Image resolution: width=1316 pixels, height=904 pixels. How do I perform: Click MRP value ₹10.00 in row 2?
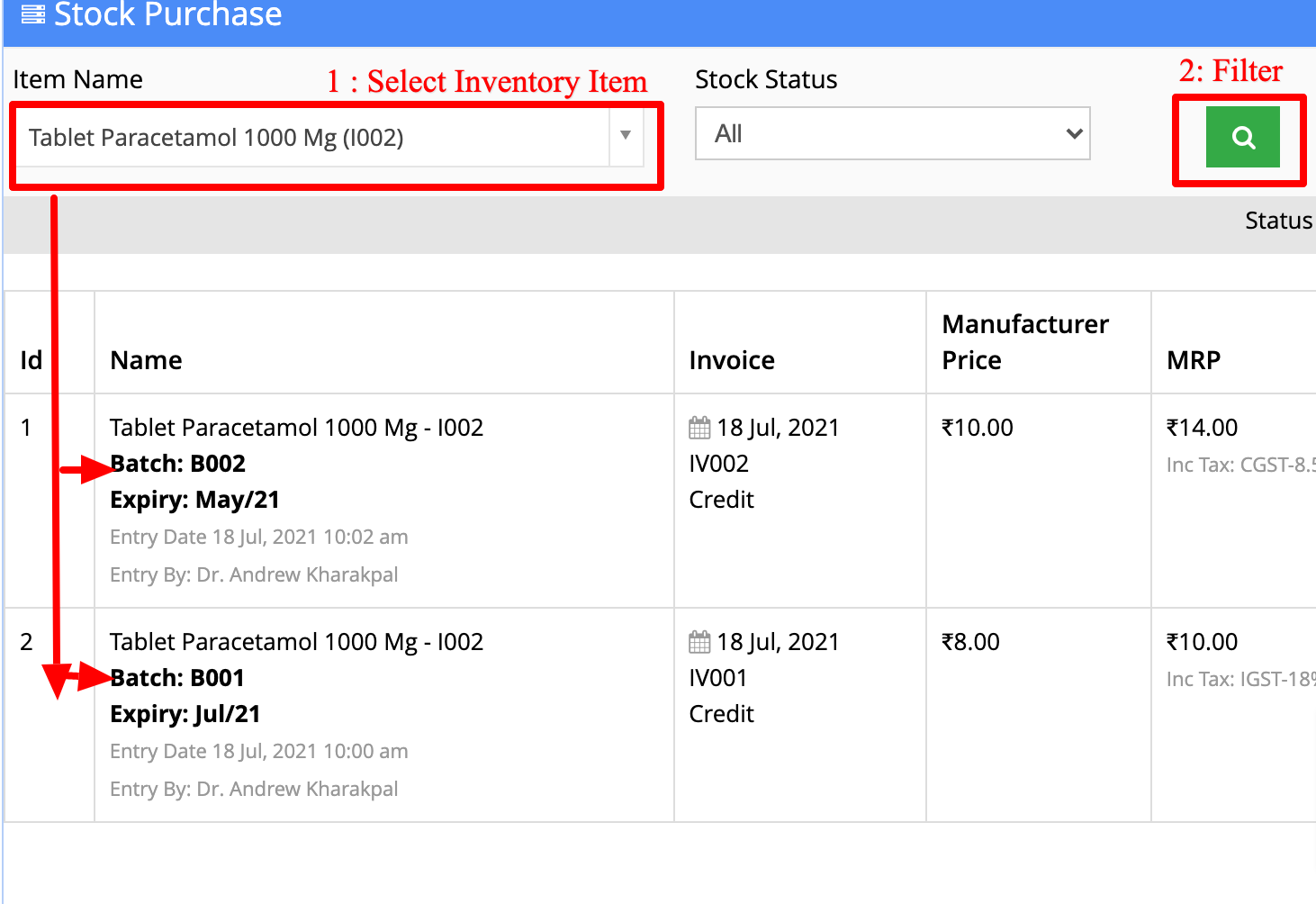[1202, 642]
